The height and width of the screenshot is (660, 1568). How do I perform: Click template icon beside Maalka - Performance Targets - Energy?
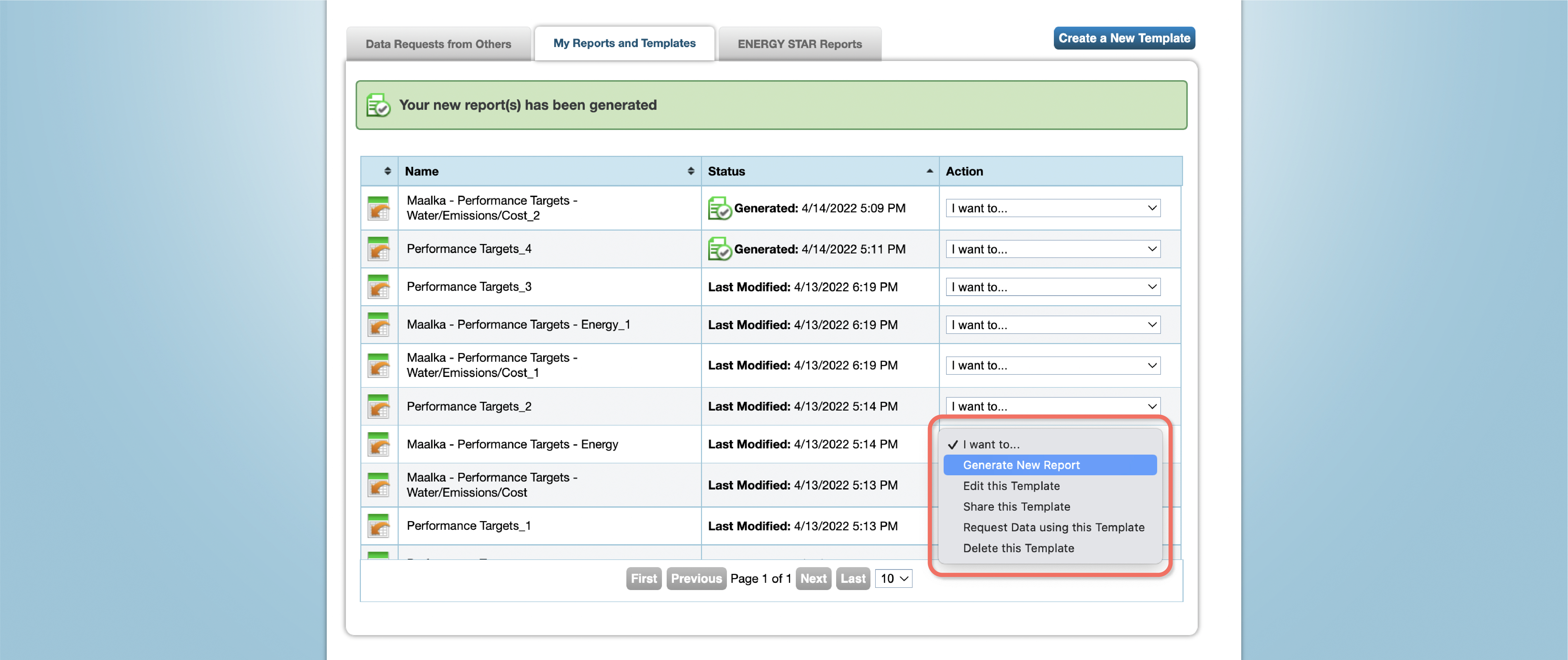(x=378, y=444)
